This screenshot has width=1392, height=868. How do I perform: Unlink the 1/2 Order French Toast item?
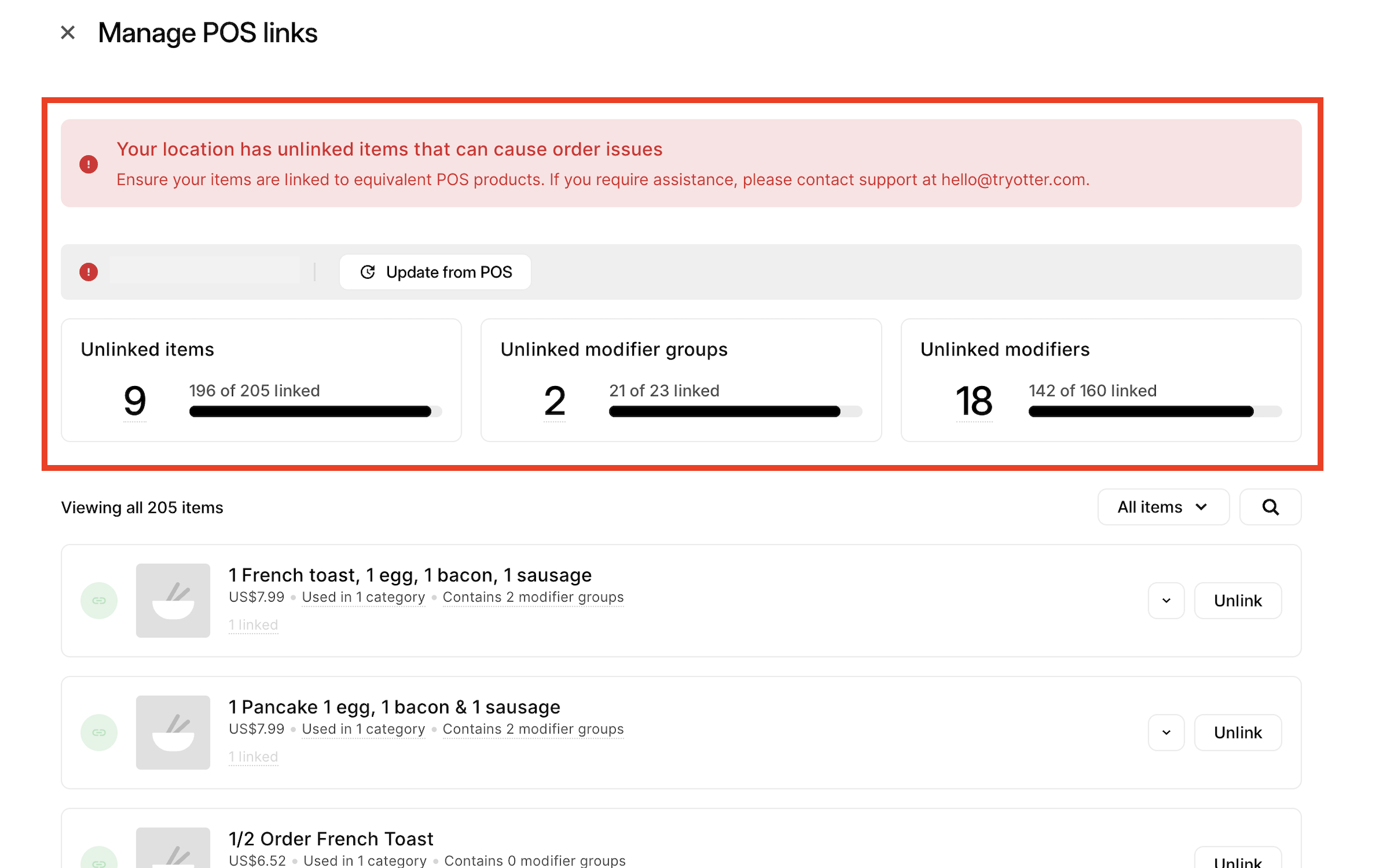[x=1237, y=859]
